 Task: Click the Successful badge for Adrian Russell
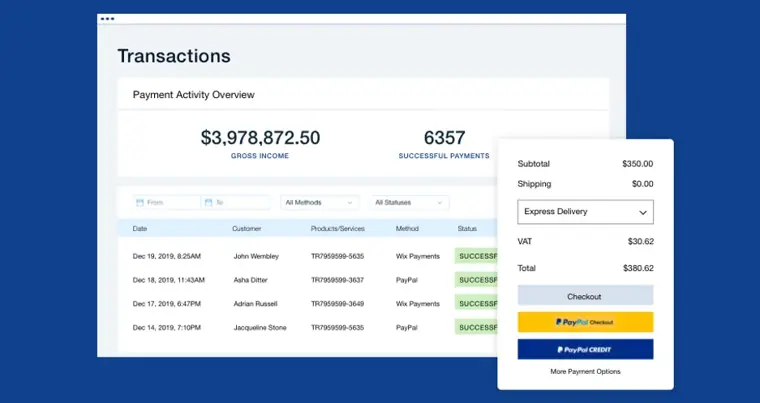pyautogui.click(x=476, y=304)
